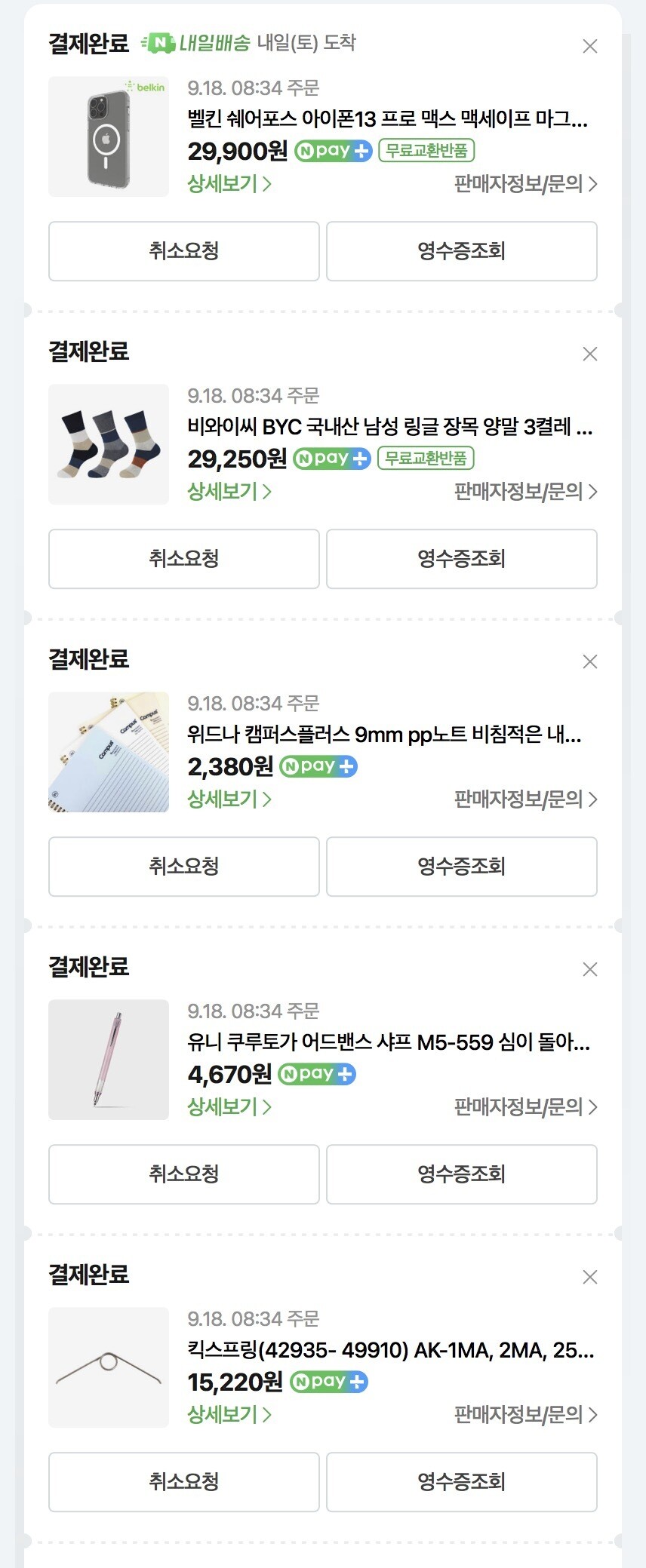The height and width of the screenshot is (1568, 646).
Task: Dismiss the Belkin case order card
Action: [x=590, y=46]
